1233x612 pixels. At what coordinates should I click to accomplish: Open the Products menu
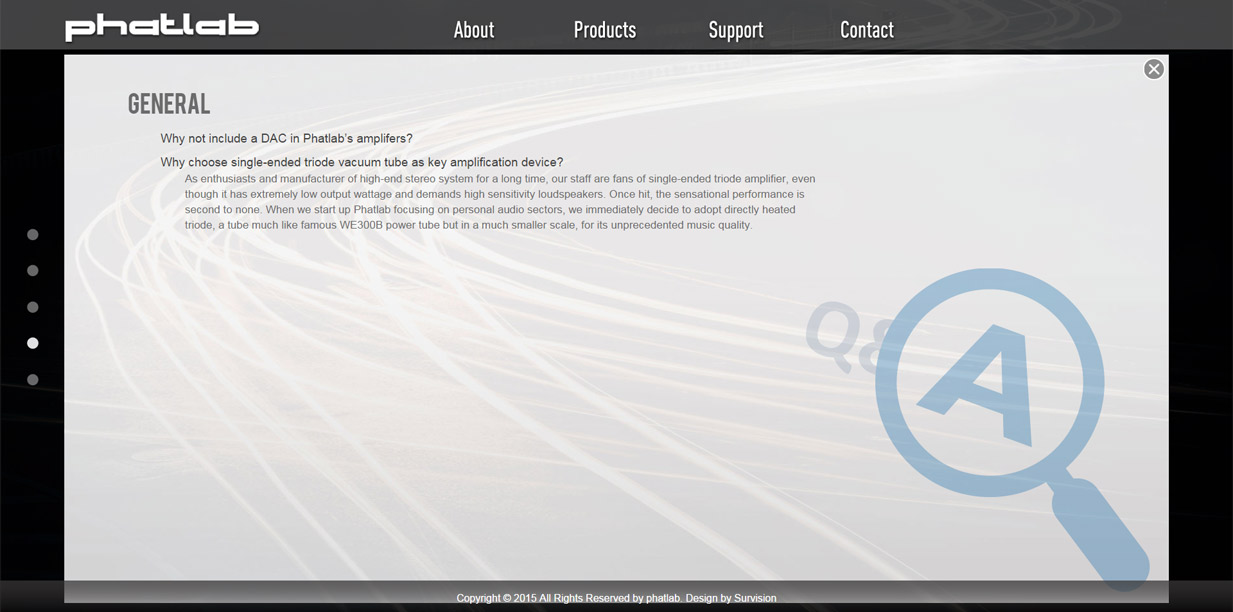(x=604, y=30)
